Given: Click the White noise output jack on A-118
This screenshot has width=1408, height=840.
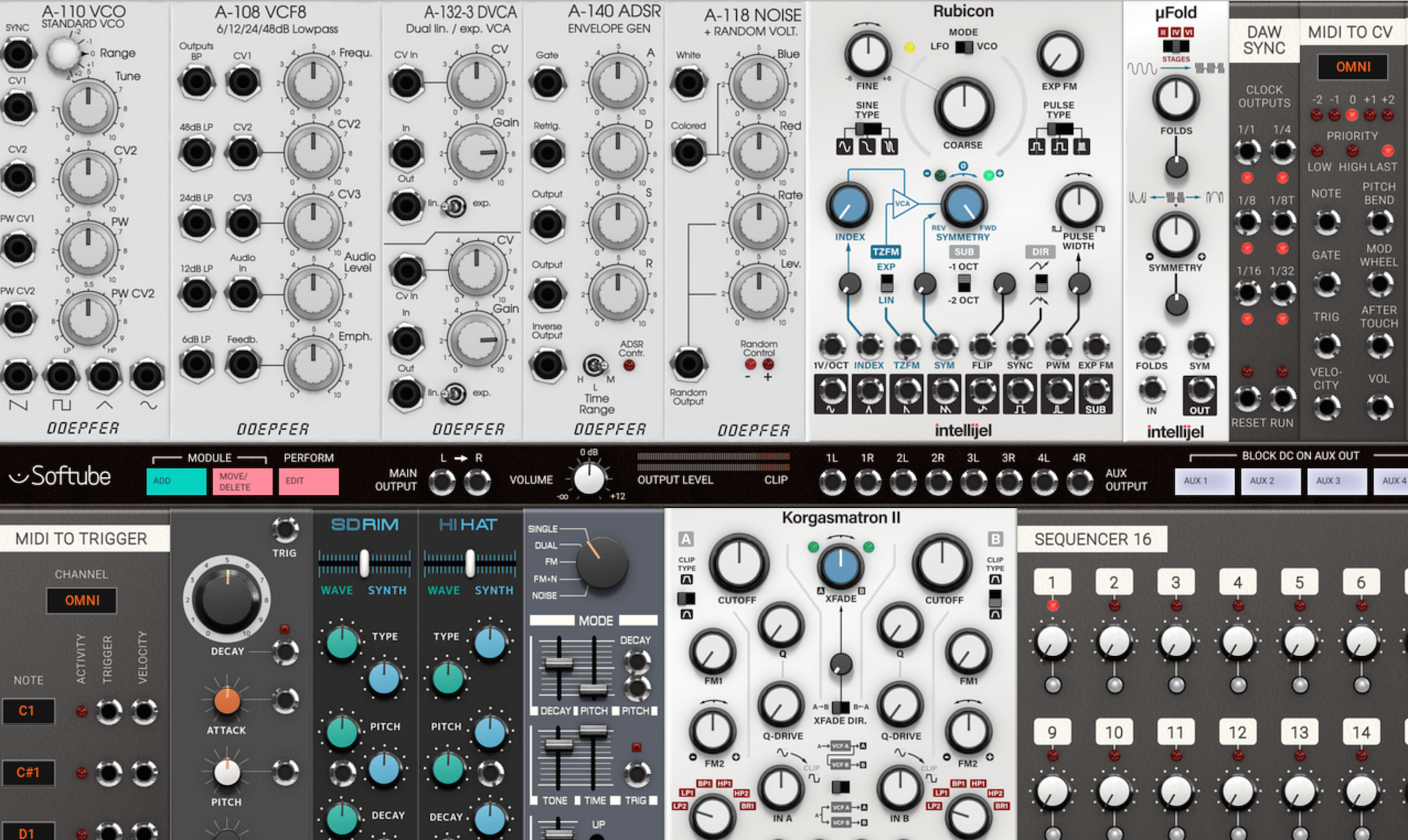Looking at the screenshot, I should click(x=688, y=82).
